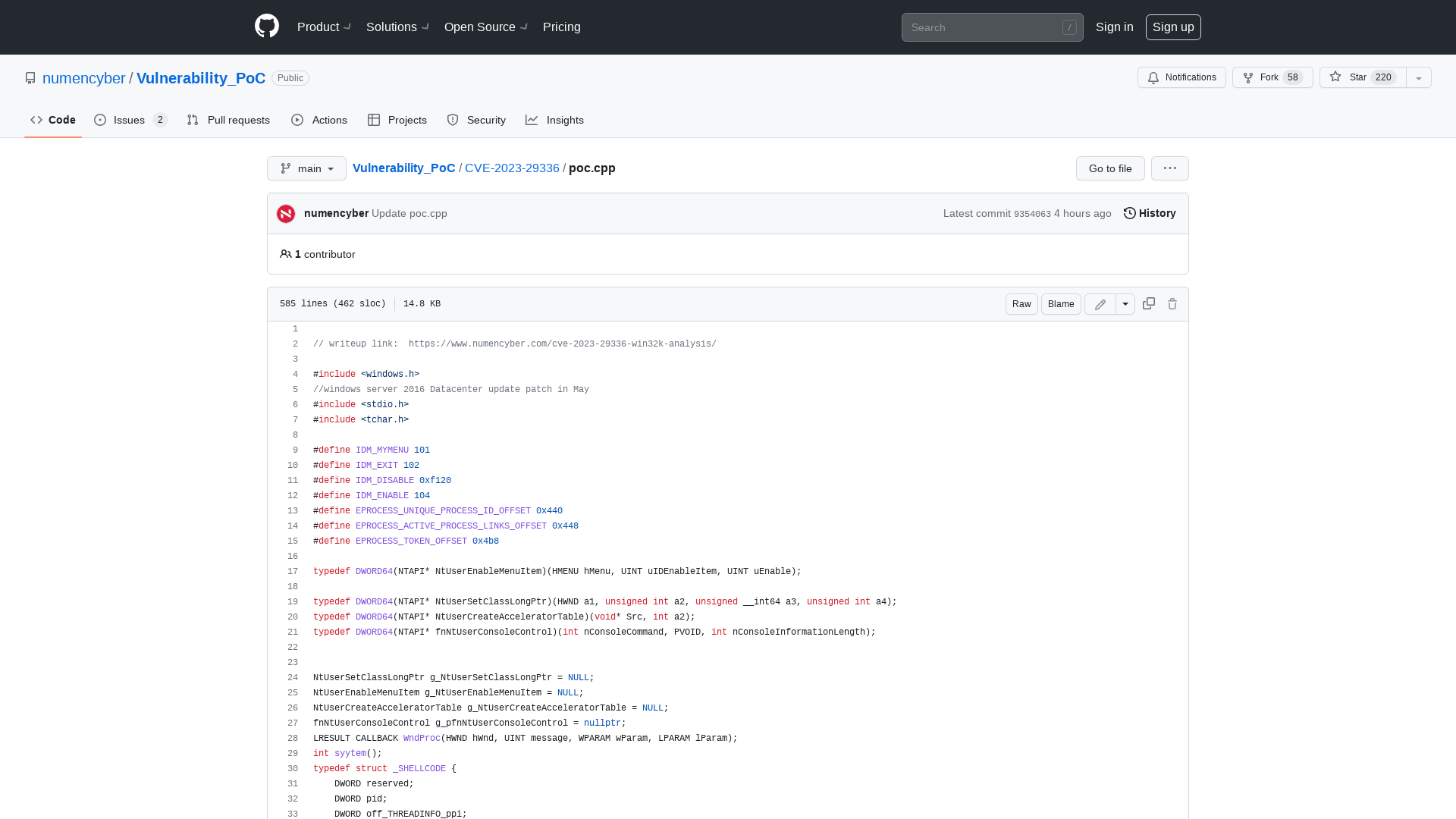Click the EPROCESS_TOKEN_OFFSET define line
The image size is (1456, 819).
coord(406,541)
